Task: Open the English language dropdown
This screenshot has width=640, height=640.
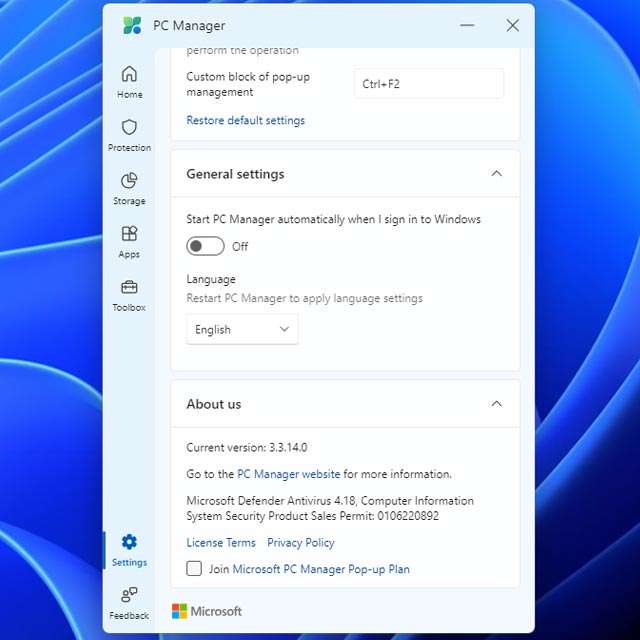Action: pyautogui.click(x=242, y=330)
